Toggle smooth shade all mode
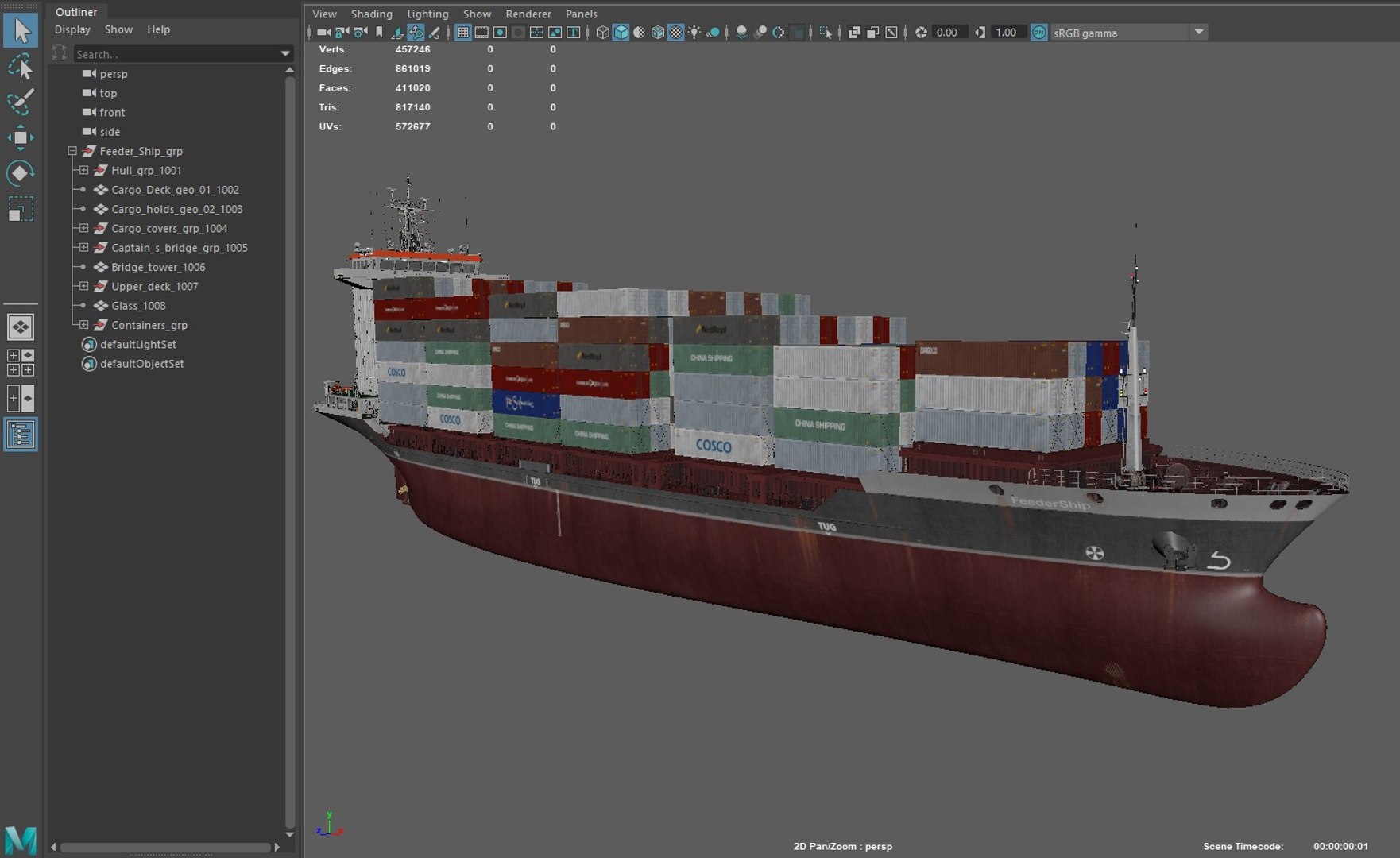1400x858 pixels. click(621, 33)
